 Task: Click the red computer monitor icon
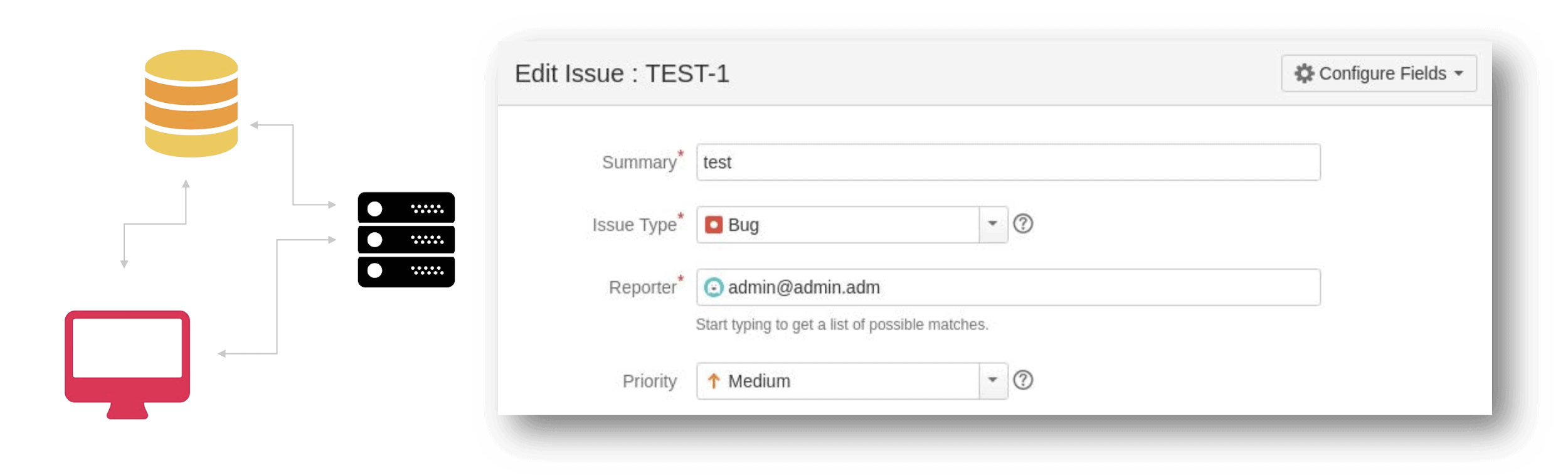point(127,362)
